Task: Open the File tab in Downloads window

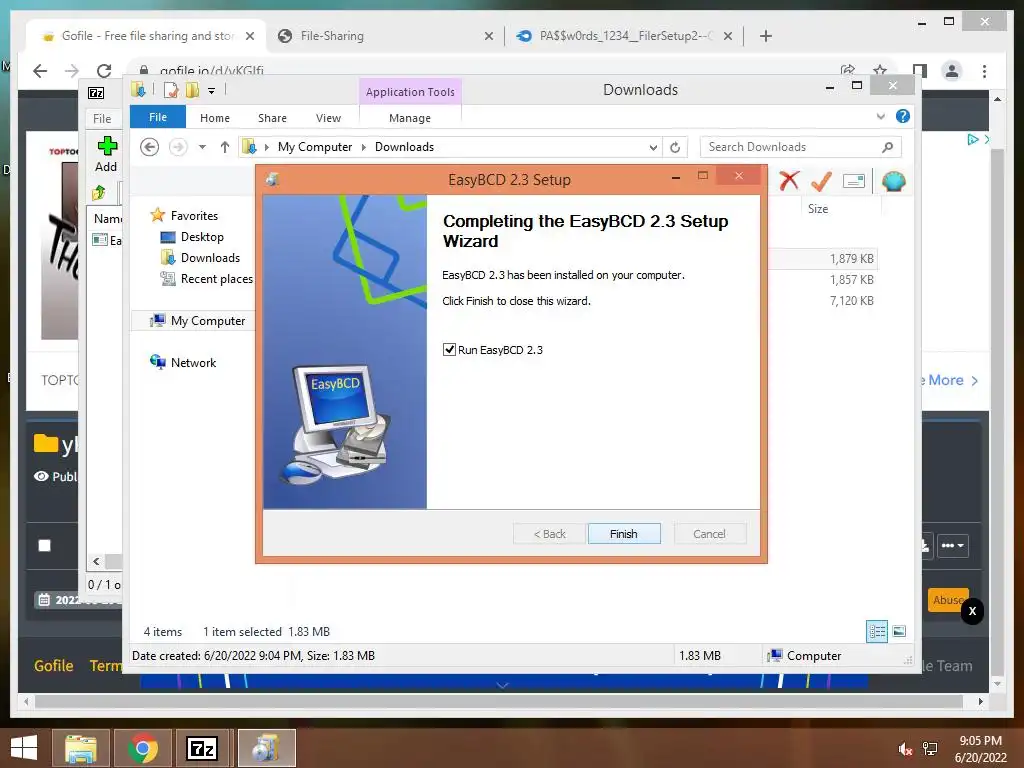Action: pos(157,117)
